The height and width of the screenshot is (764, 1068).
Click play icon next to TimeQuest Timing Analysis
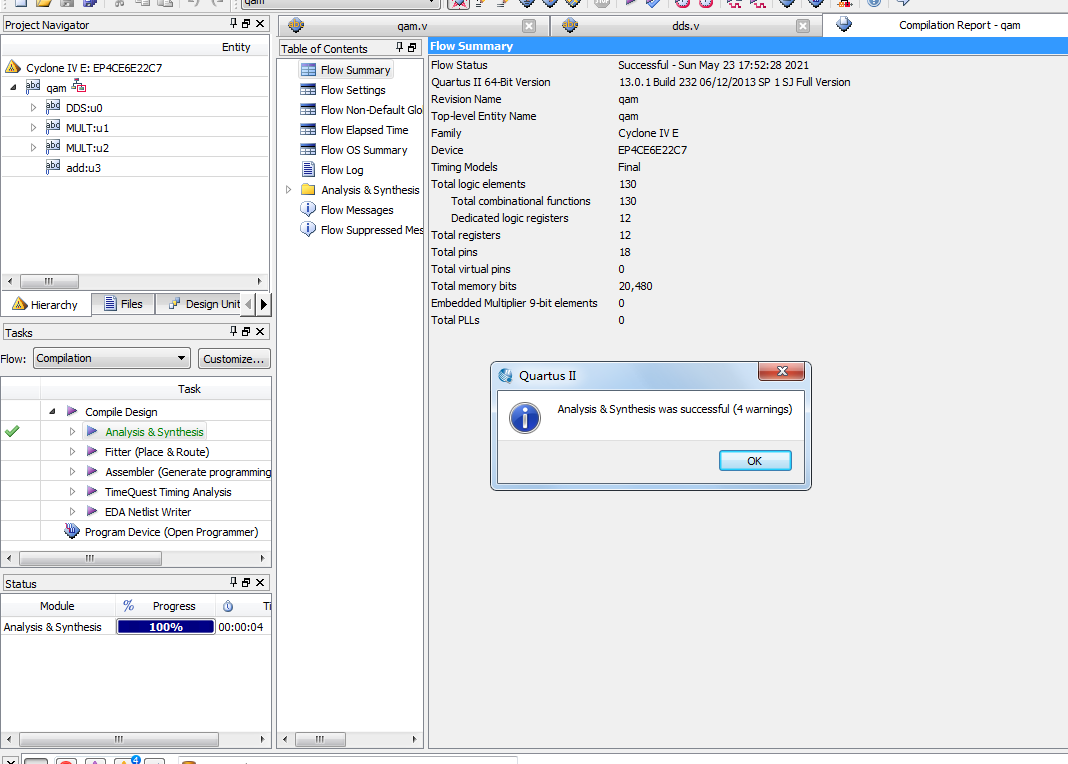pos(92,491)
